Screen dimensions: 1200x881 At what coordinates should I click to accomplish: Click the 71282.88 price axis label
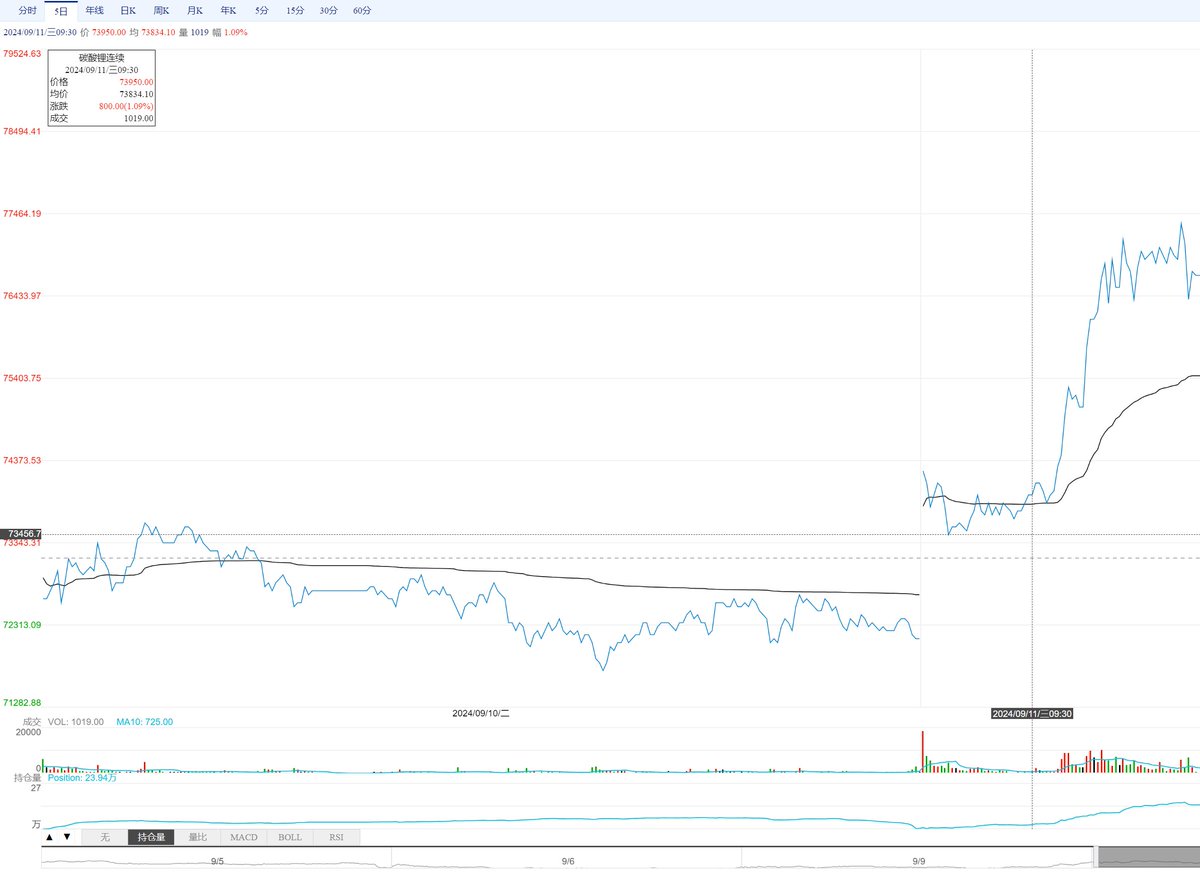(x=22, y=704)
